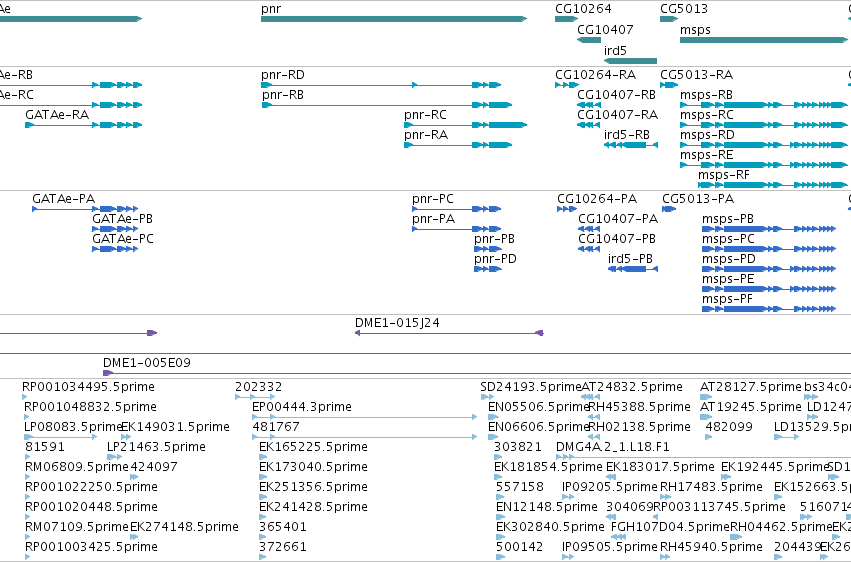Select EST EK173040.5prime
The height and width of the screenshot is (562, 851).
[x=263, y=477]
